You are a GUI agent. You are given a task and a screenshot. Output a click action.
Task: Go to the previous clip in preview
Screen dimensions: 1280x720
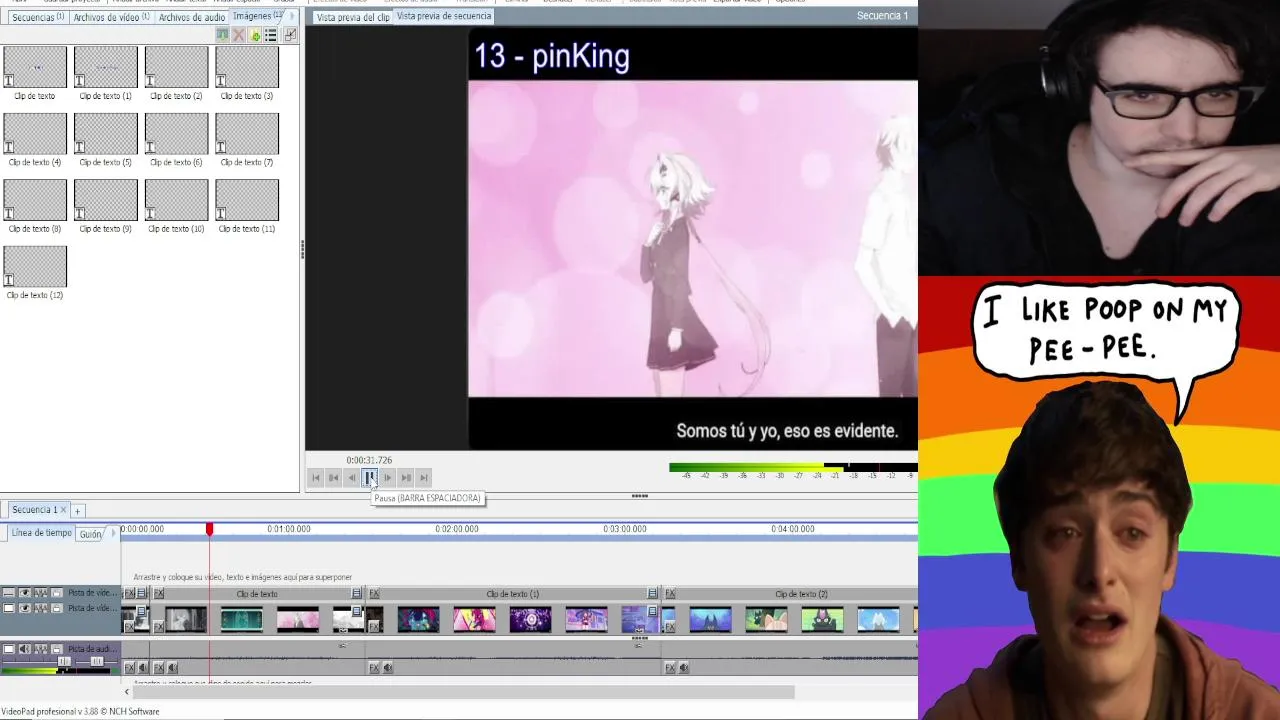tap(334, 478)
